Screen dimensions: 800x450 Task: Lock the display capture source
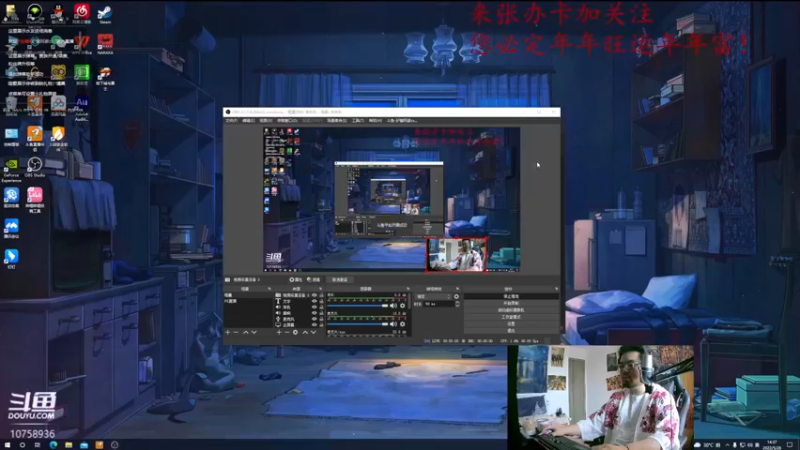coord(321,325)
